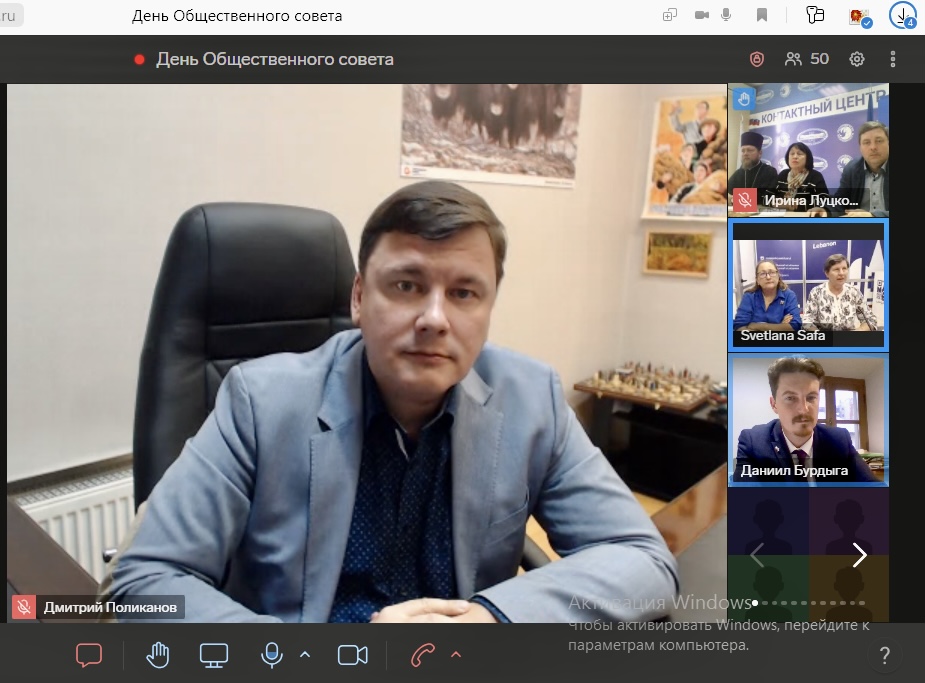Toggle the microphone in bottom toolbar

[x=271, y=655]
